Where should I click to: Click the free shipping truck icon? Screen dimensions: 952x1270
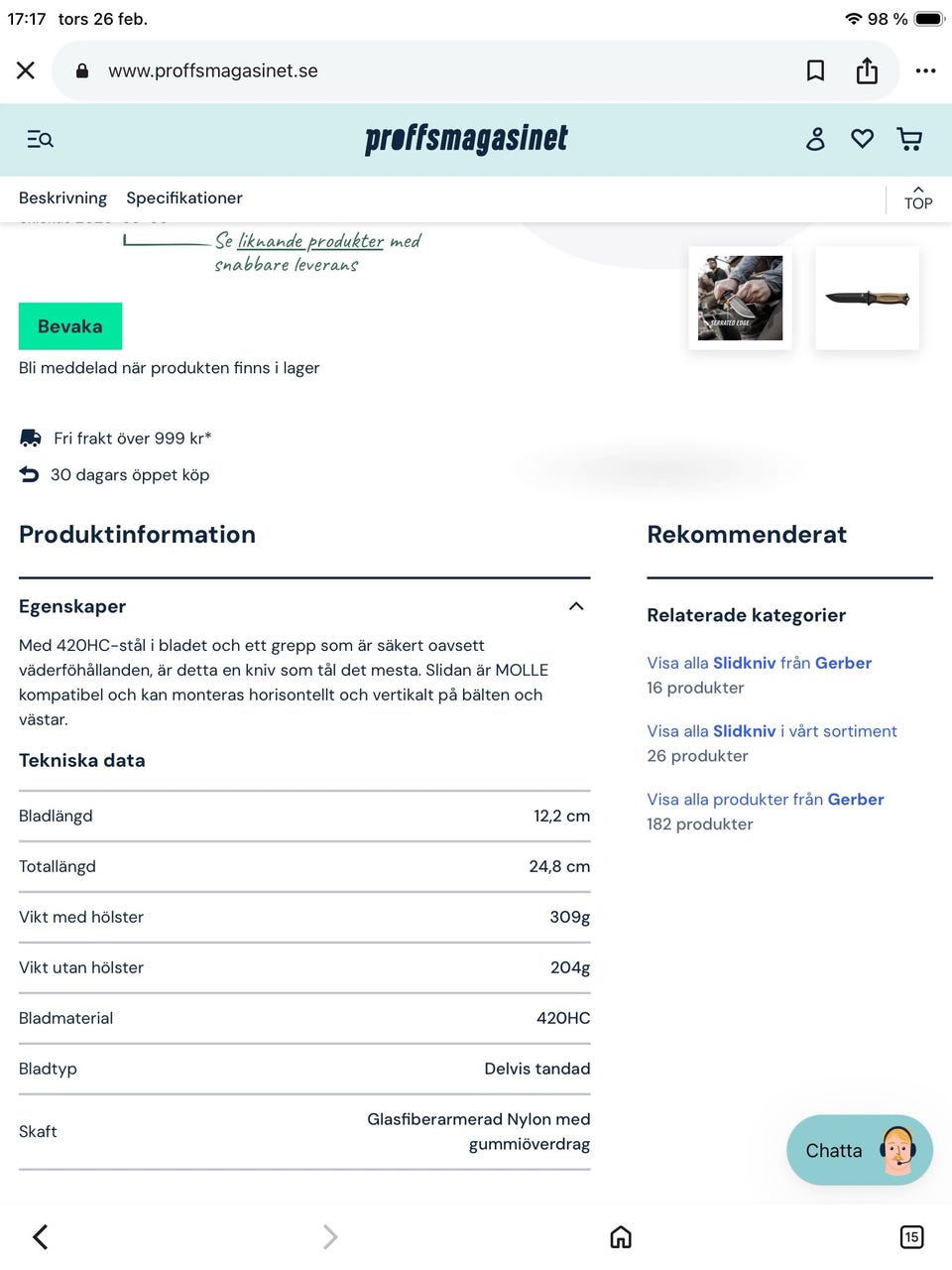[x=30, y=437]
